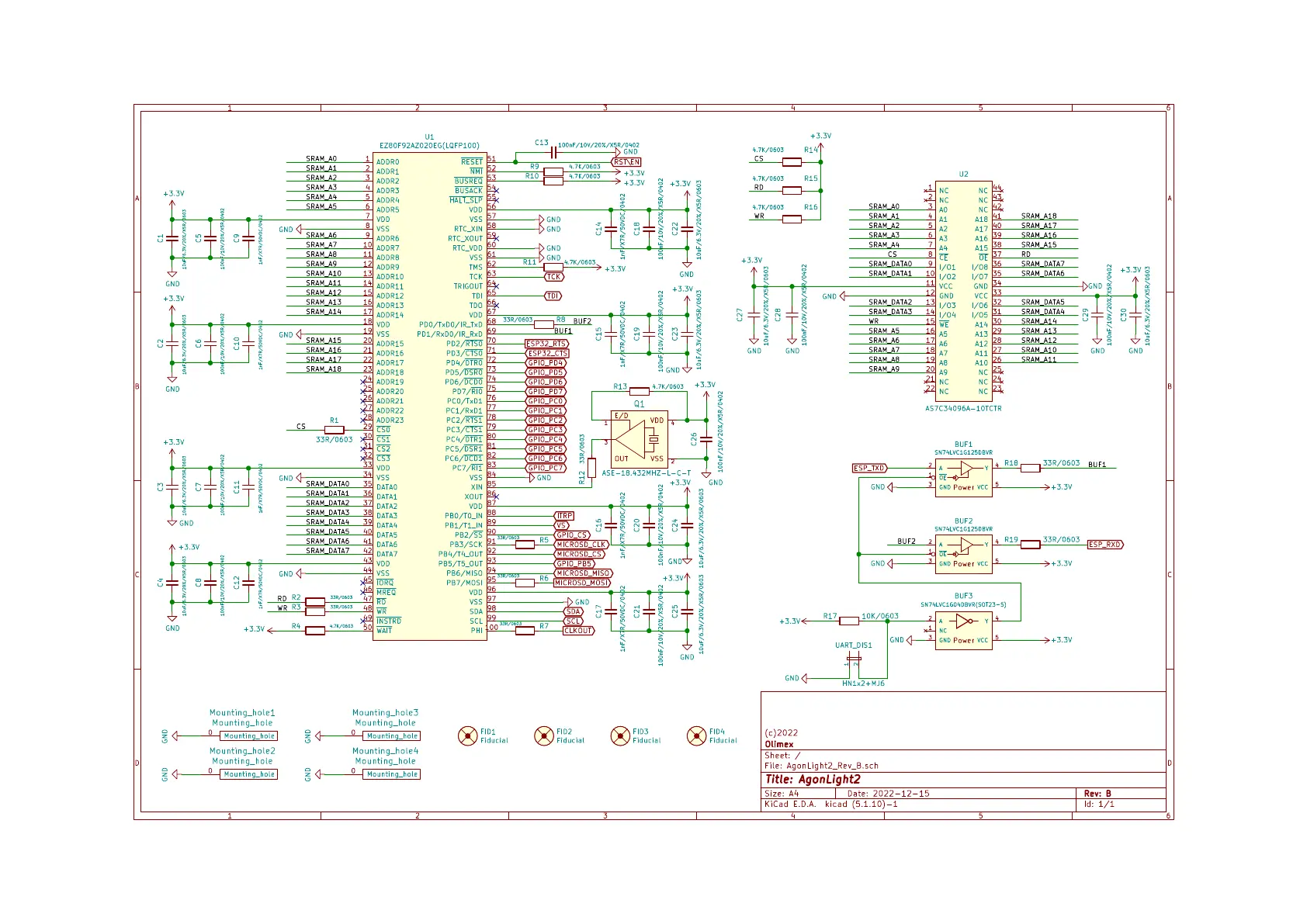1307x924 pixels.
Task: Select the MICROSD_CLK net label
Action: point(581,545)
